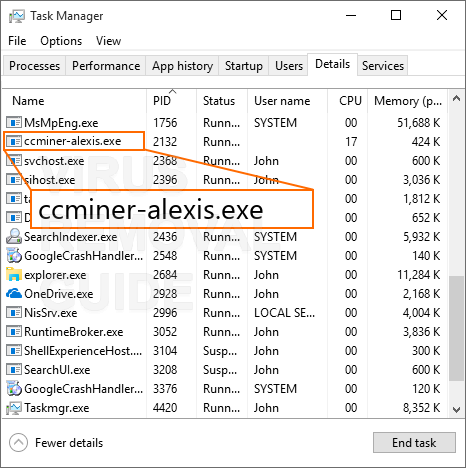
Task: Click the explorer.exe folder icon
Action: coord(14,275)
